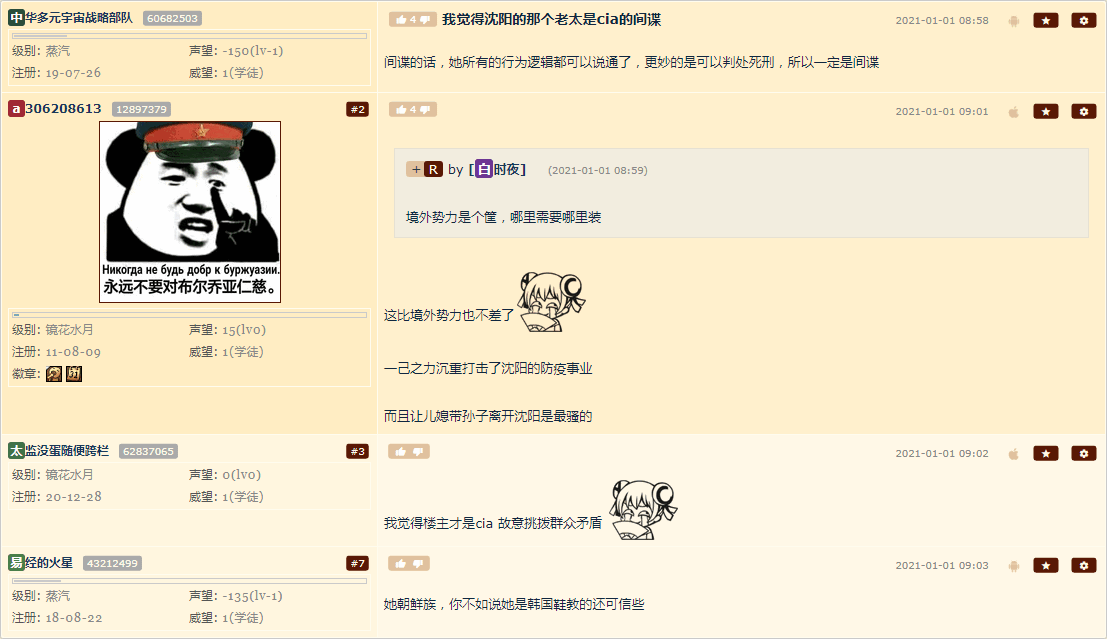Open gear options on floor #7 post
This screenshot has width=1107, height=639.
pyautogui.click(x=1084, y=565)
